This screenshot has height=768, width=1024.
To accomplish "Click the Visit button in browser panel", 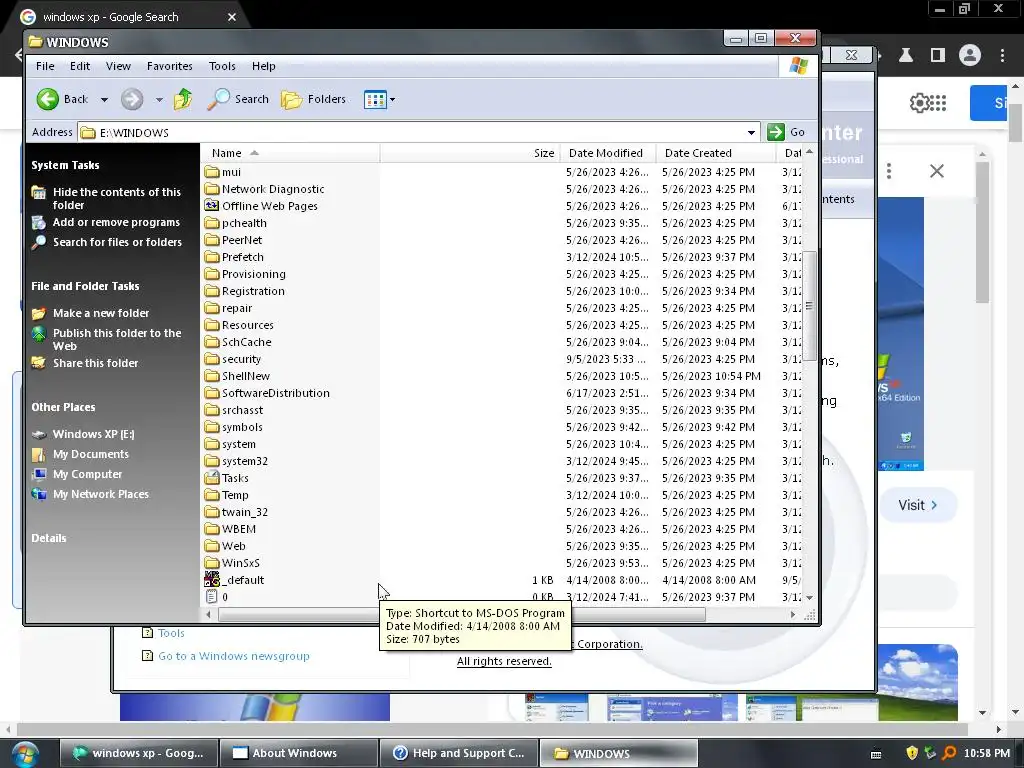I will coord(918,505).
